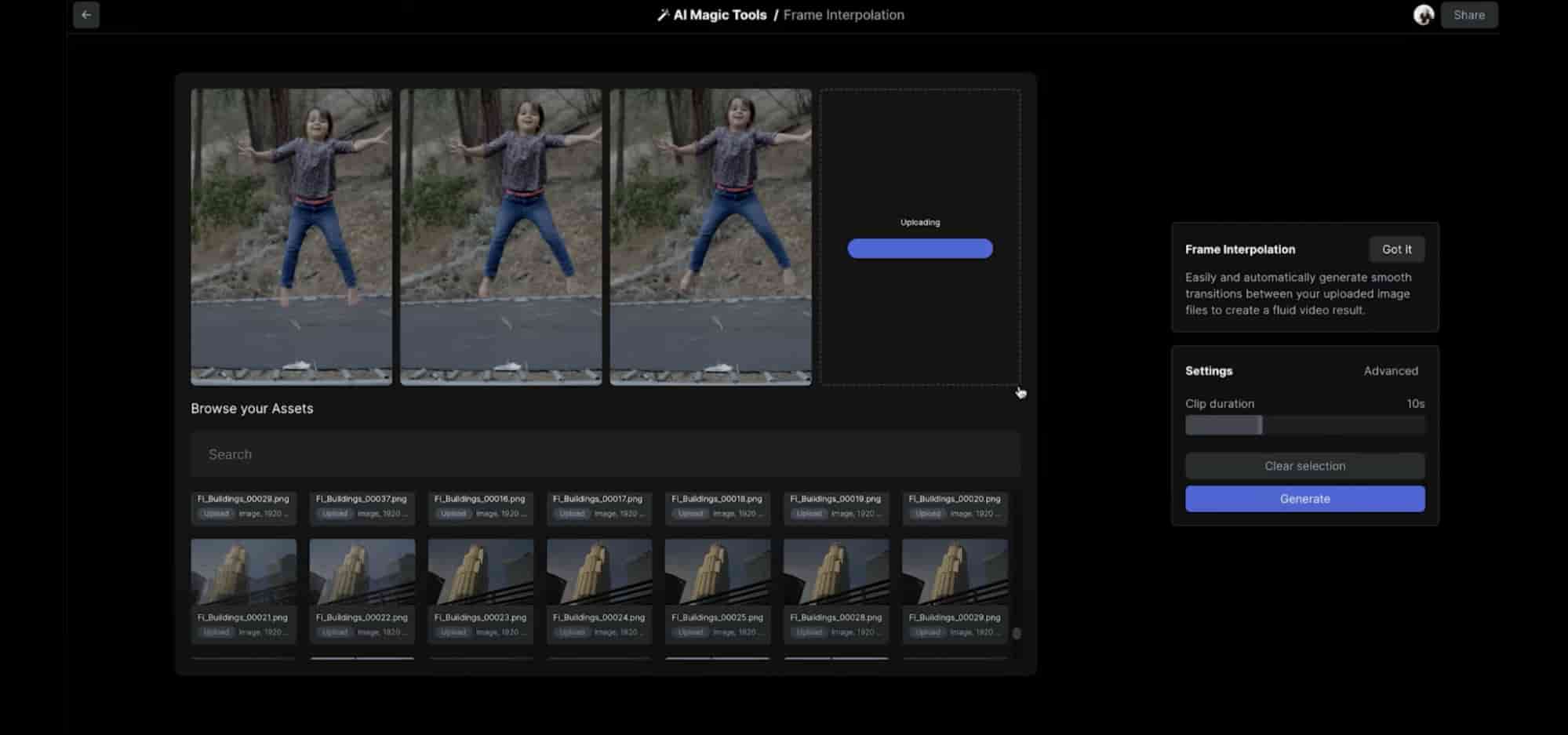The image size is (1568, 735).
Task: Click file name FI_Buildings_00020.png
Action: click(955, 499)
